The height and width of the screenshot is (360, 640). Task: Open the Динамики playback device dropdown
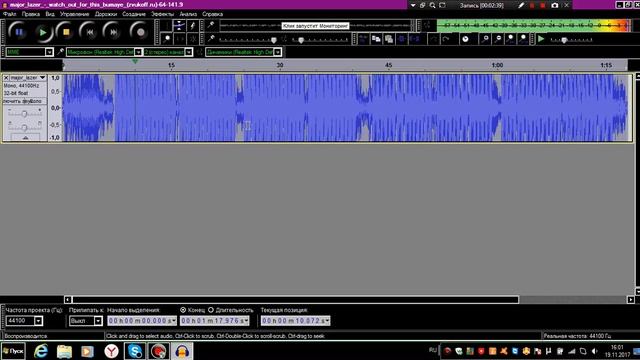(278, 52)
